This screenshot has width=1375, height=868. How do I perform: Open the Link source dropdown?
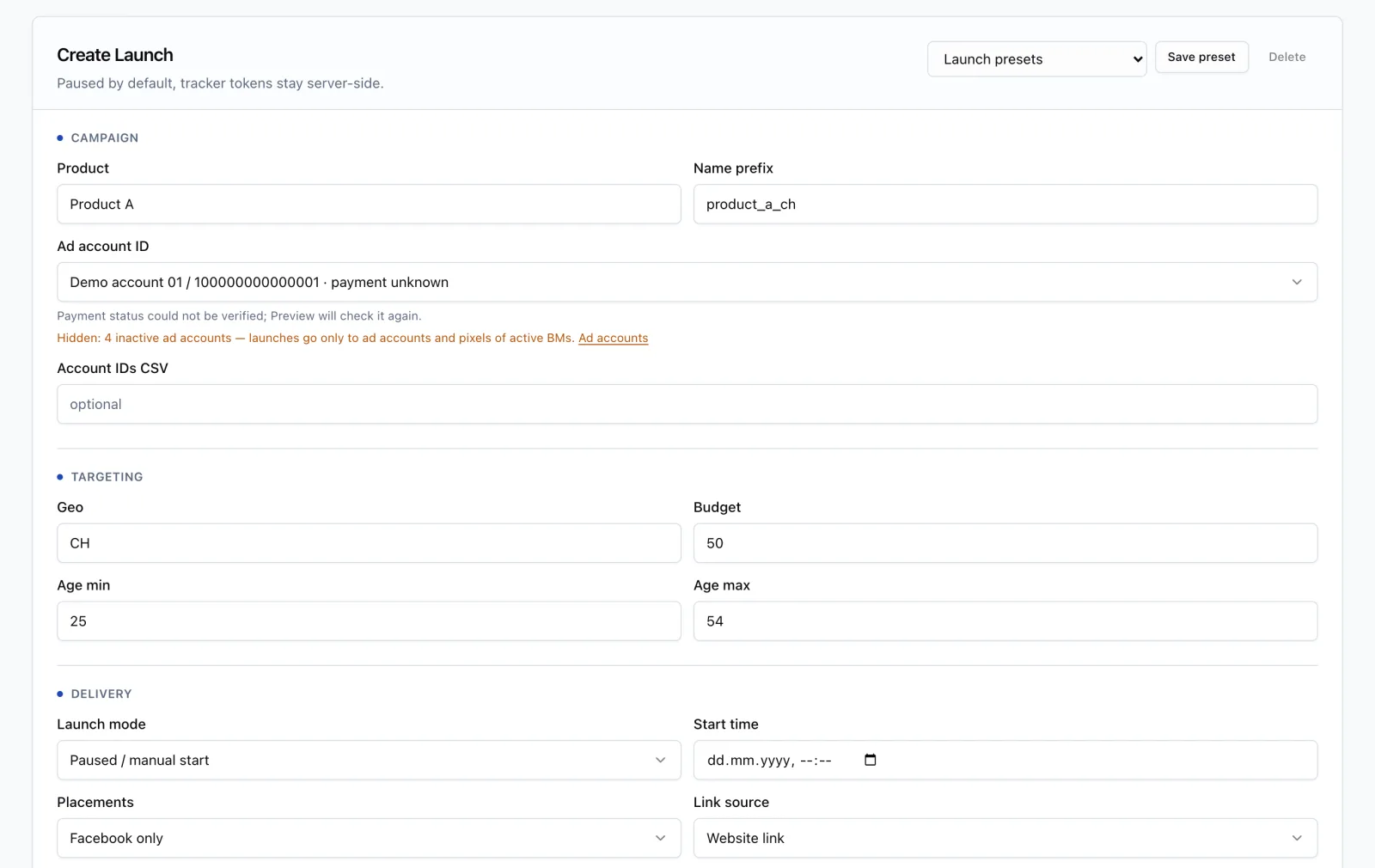[x=1005, y=838]
